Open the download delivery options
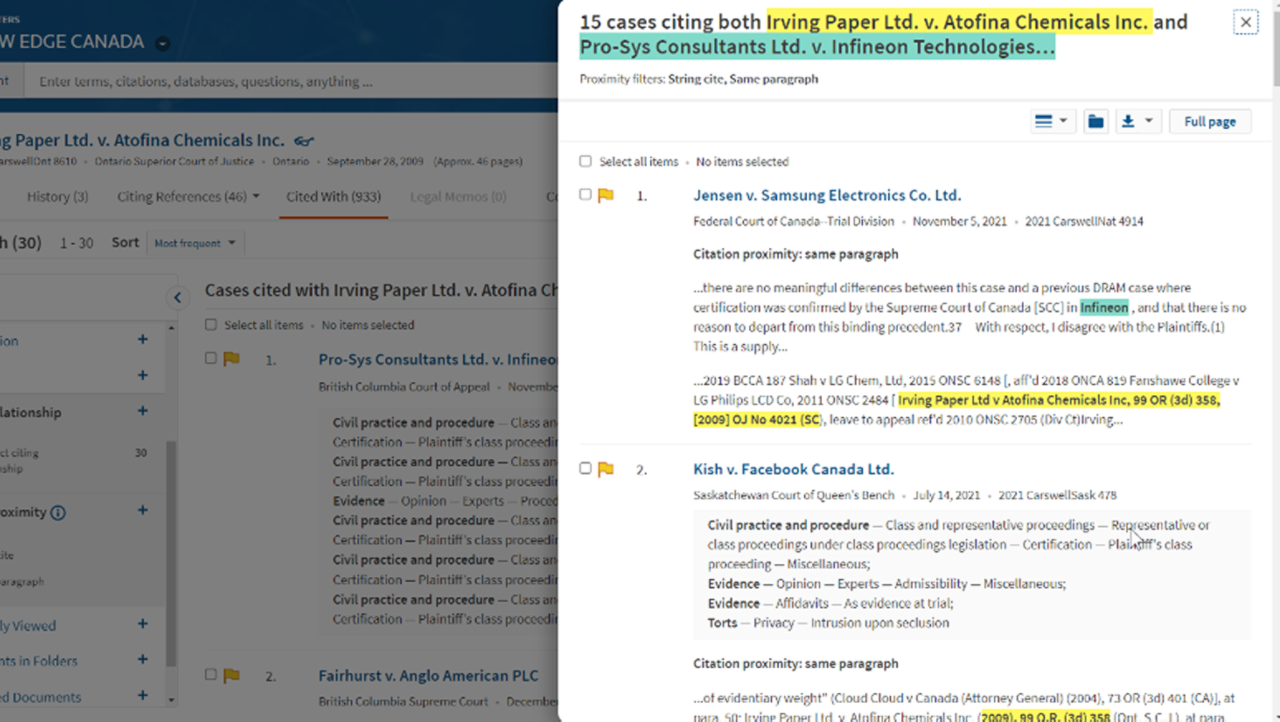 pos(1137,122)
